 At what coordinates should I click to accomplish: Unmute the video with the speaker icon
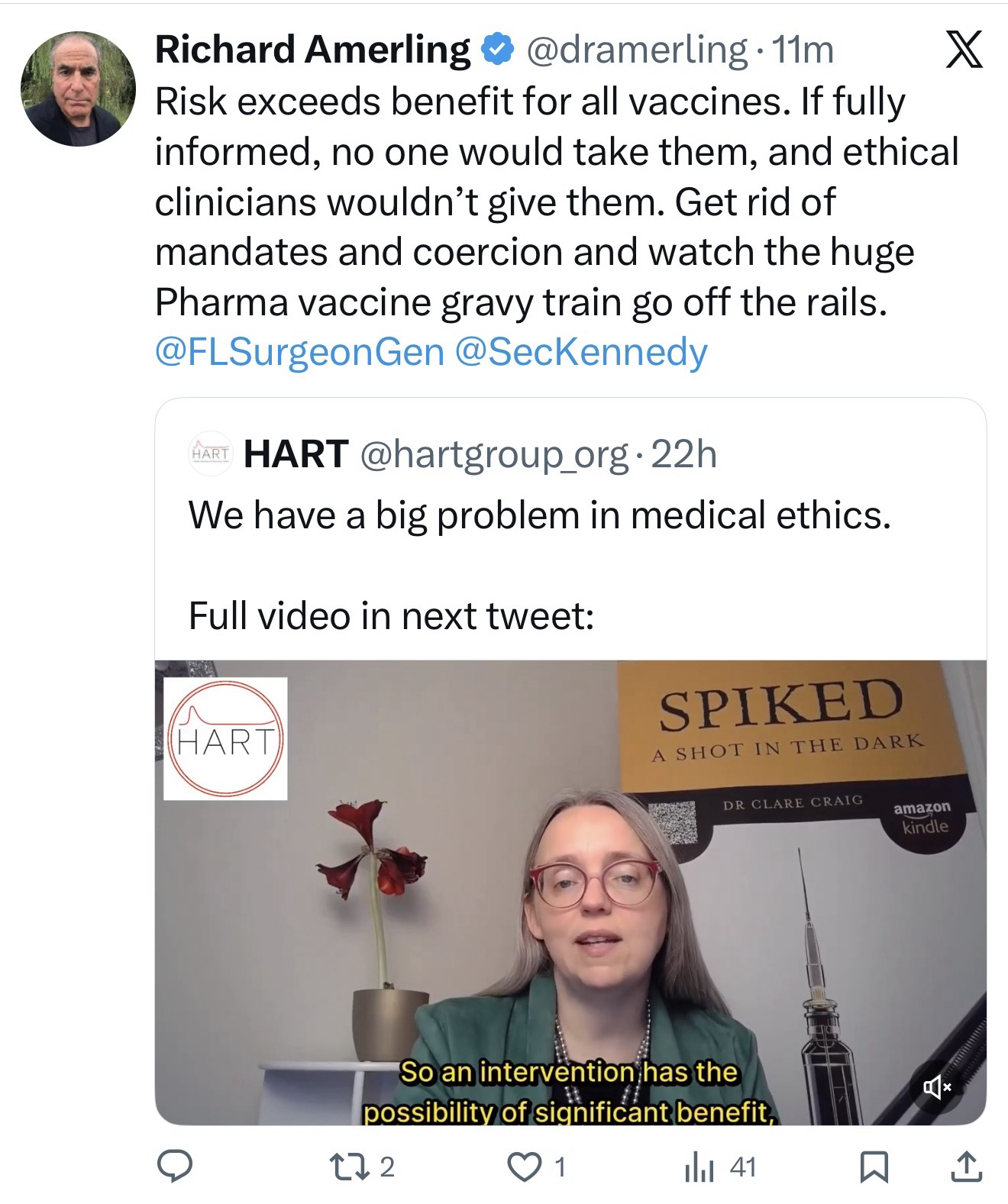tap(938, 1086)
